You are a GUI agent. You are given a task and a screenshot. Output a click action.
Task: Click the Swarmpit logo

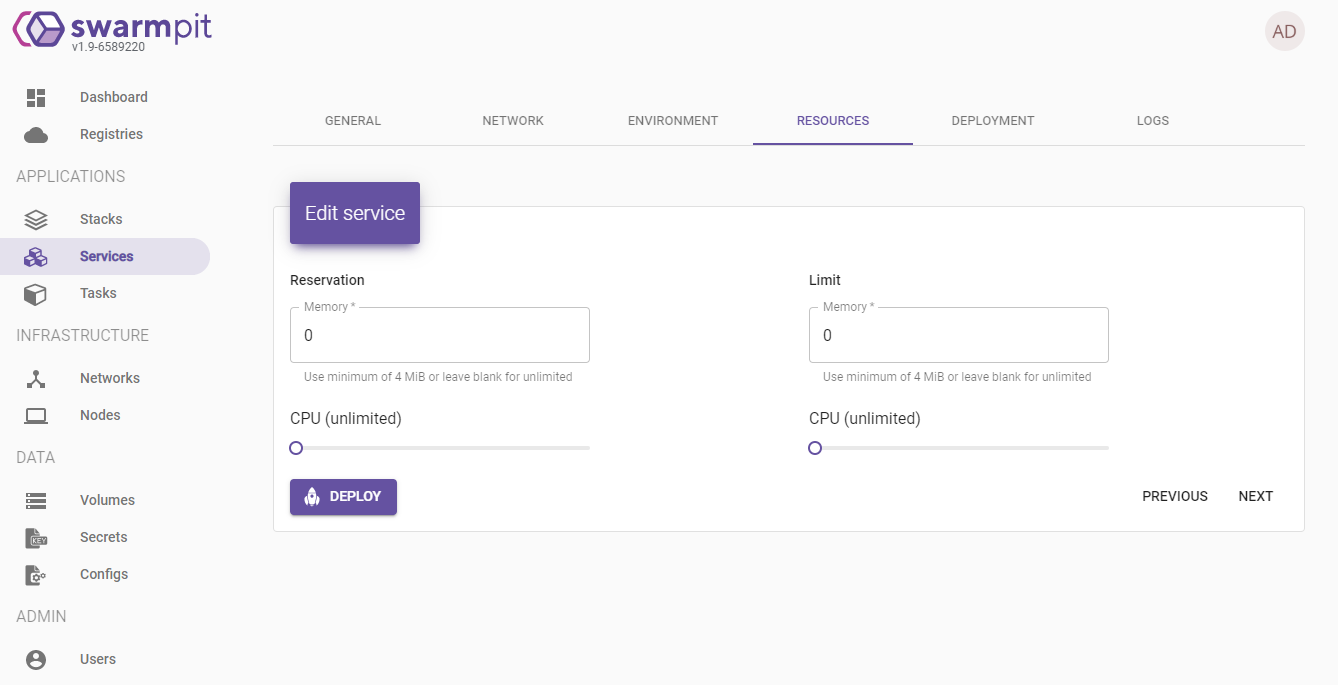[x=110, y=28]
